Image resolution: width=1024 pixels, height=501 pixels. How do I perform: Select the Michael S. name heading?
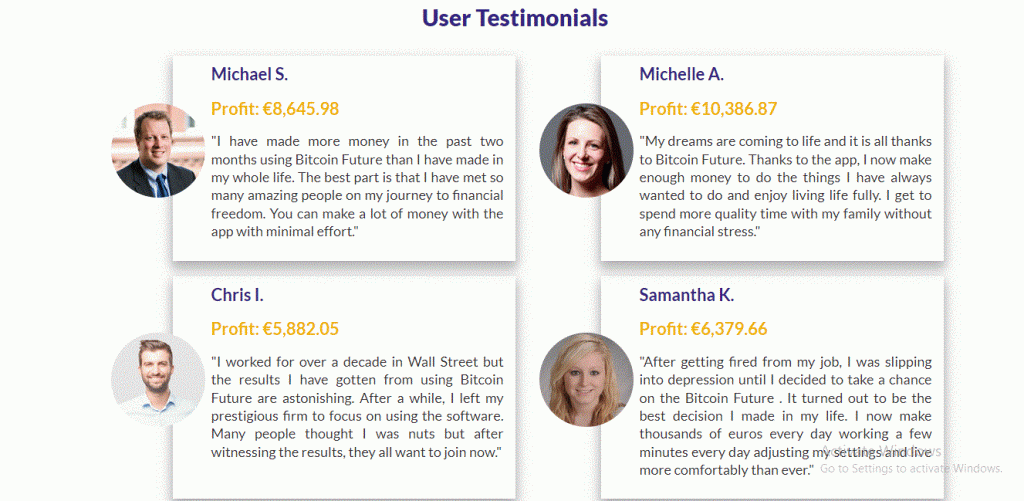coord(249,74)
